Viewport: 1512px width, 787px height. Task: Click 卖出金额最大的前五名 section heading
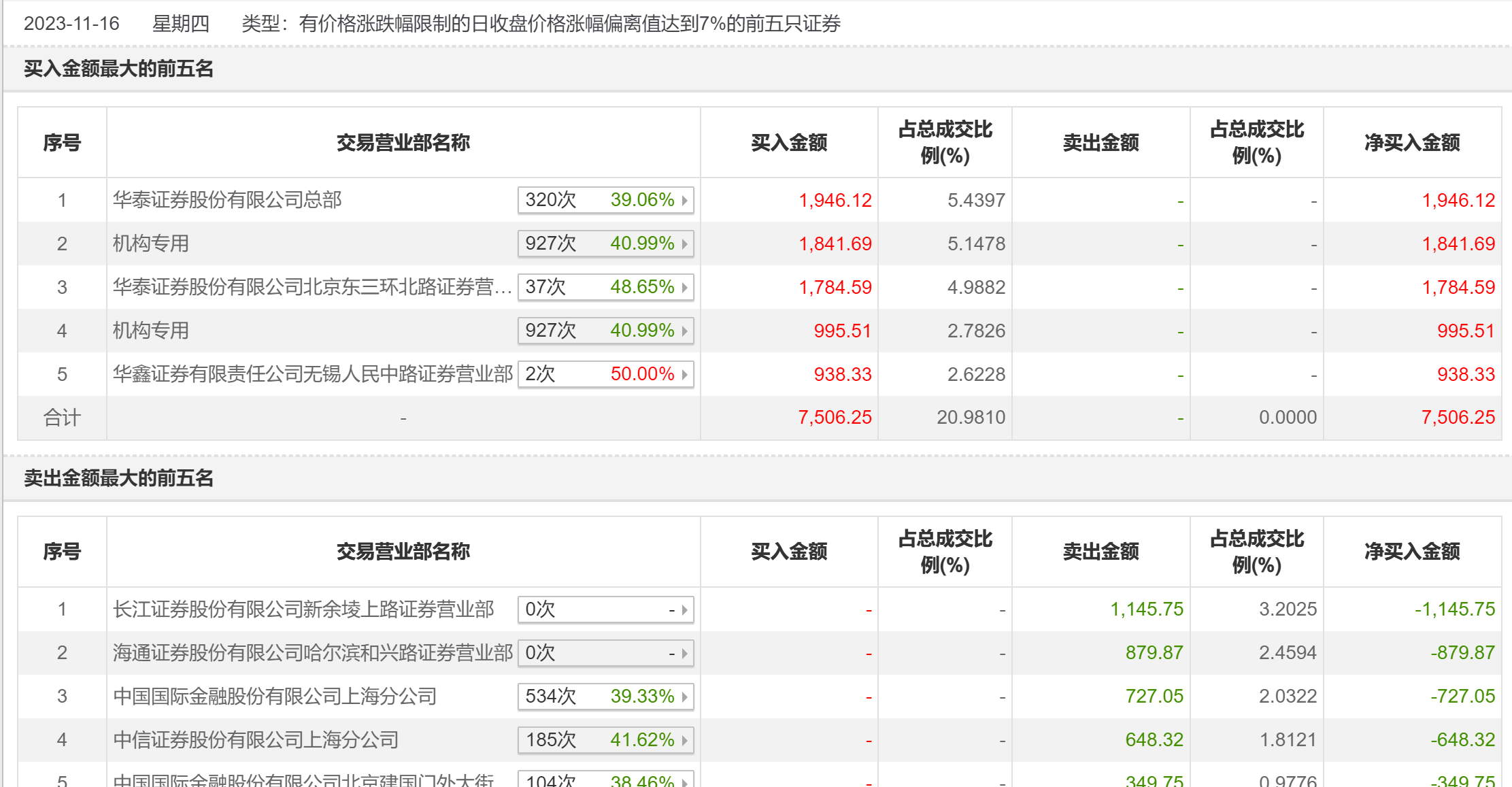[x=119, y=478]
